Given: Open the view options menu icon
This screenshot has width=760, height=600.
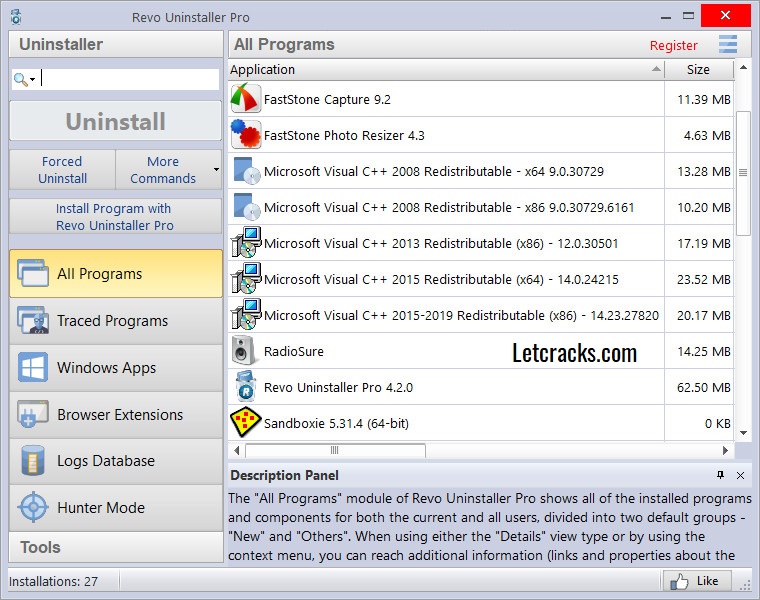Looking at the screenshot, I should click(728, 44).
